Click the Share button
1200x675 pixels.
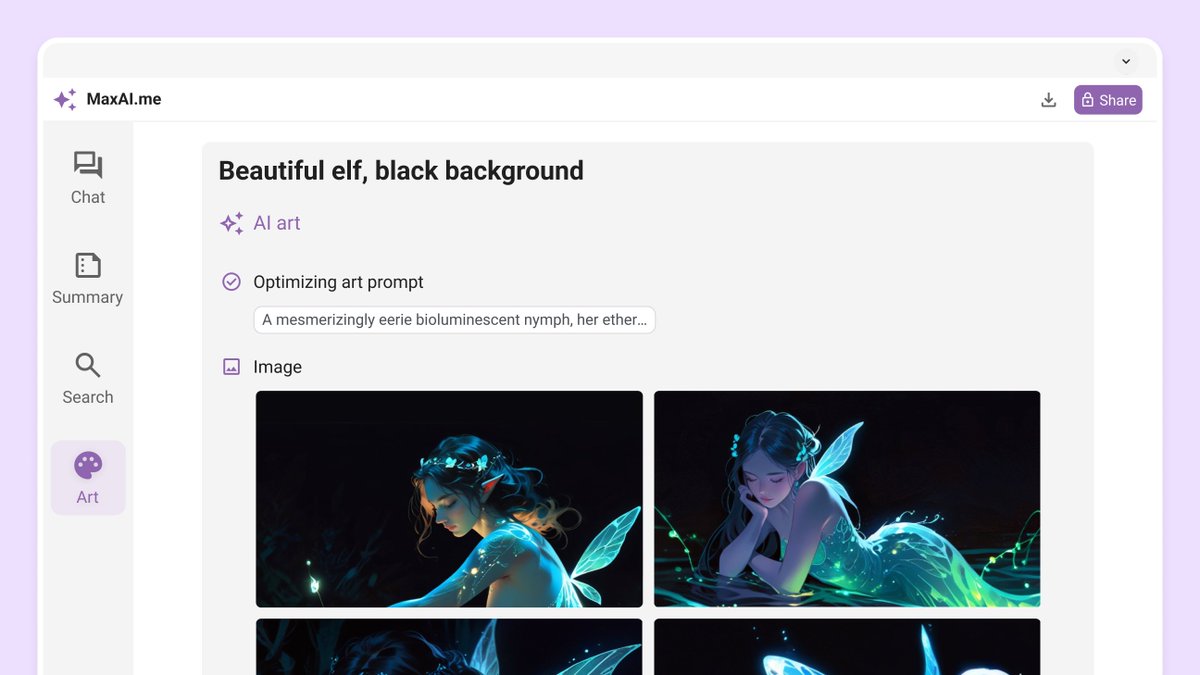[1108, 100]
